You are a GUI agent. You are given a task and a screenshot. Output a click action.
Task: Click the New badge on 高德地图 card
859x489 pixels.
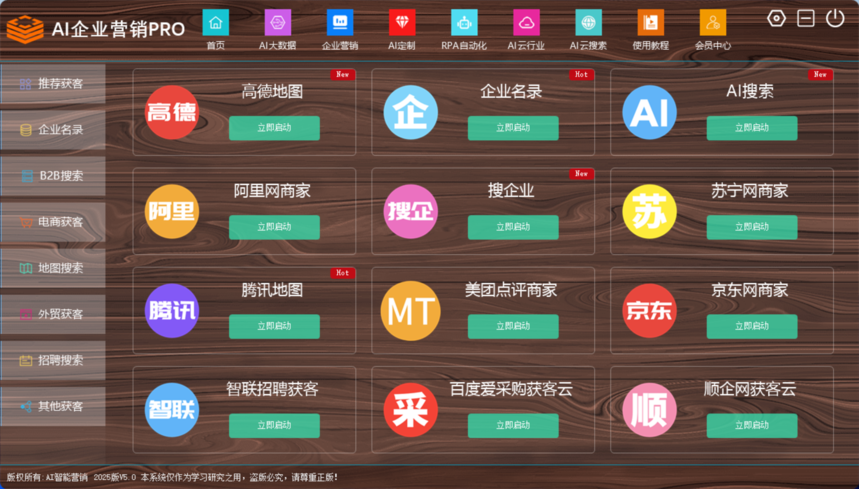coord(342,74)
